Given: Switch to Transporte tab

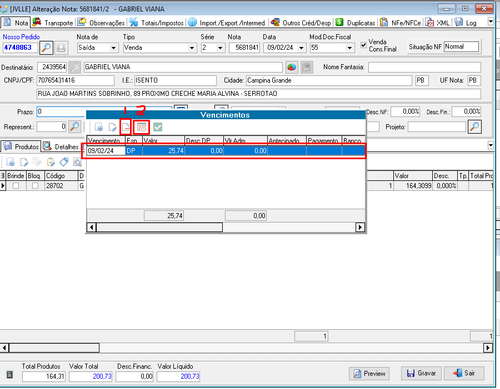Looking at the screenshot, I should pos(53,23).
